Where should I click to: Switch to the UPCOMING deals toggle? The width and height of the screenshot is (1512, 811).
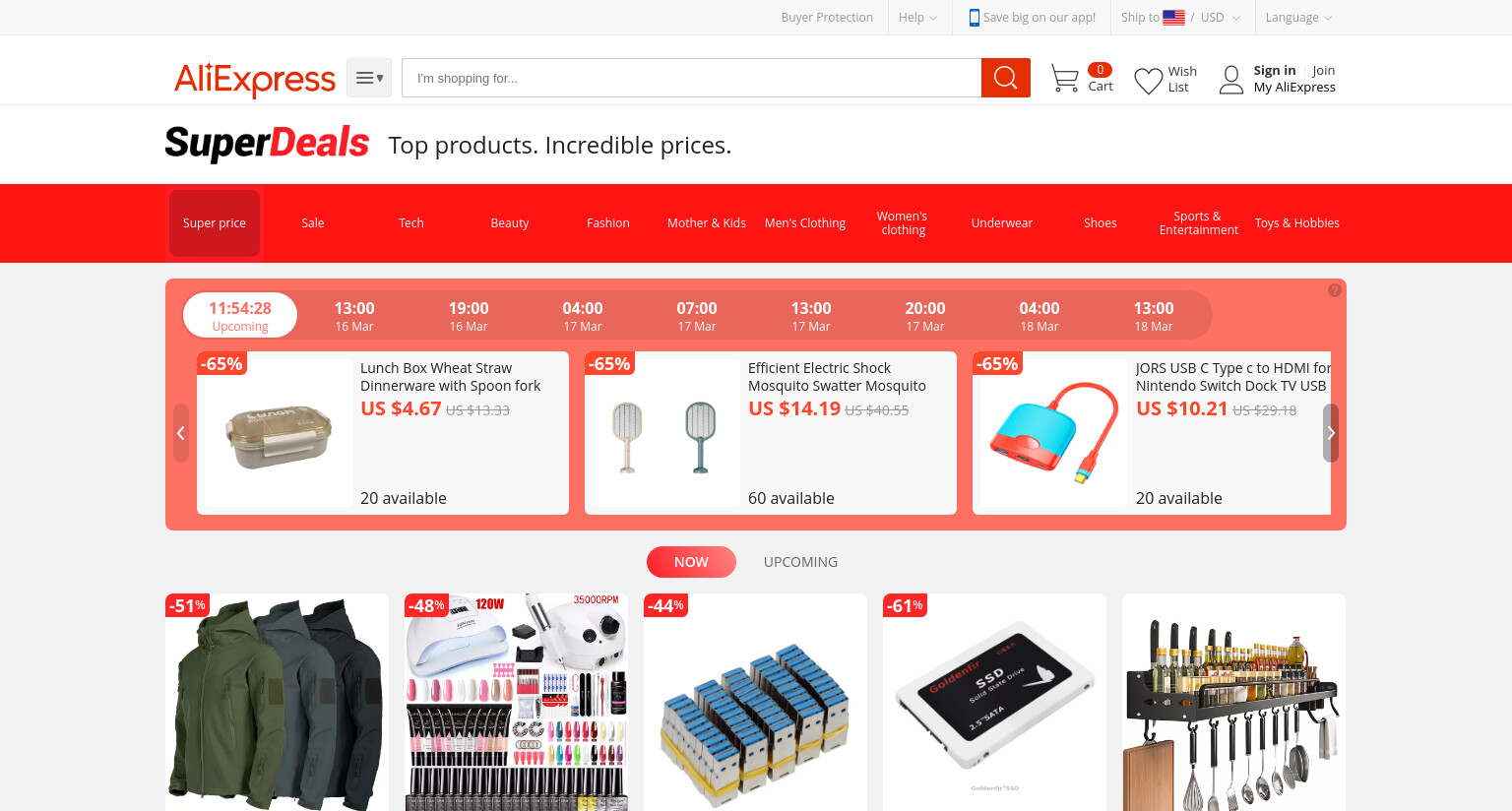(x=800, y=562)
